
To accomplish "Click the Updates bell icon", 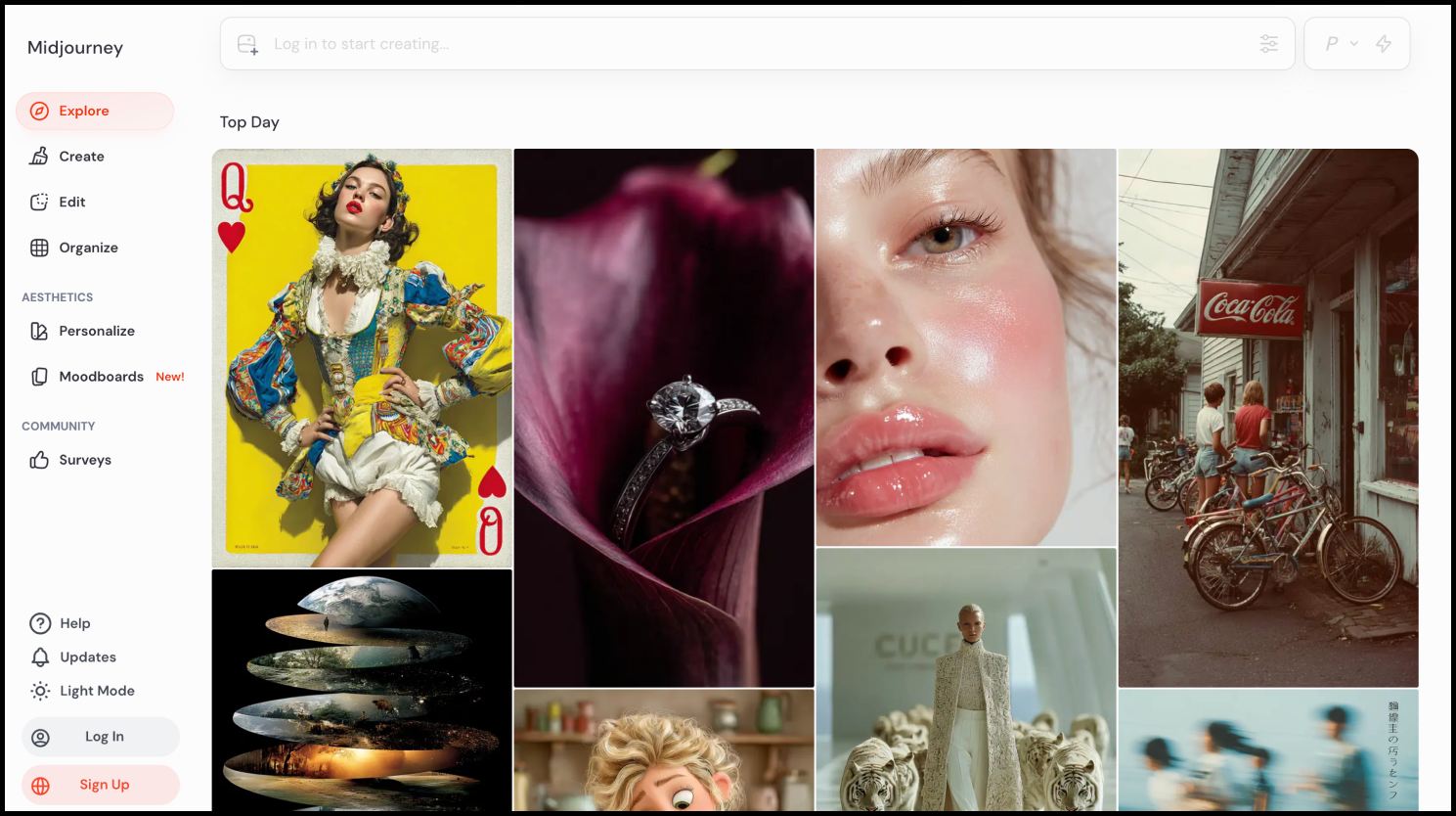I will (x=40, y=657).
